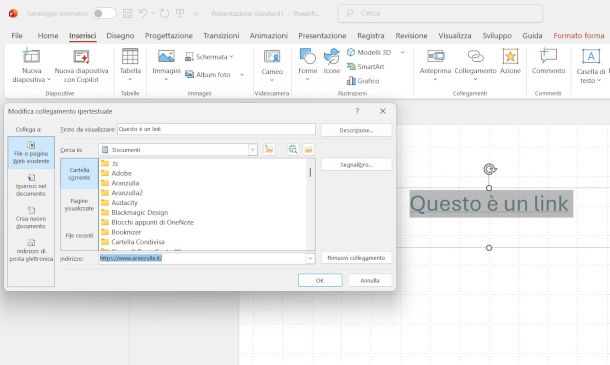Open the Tabella insert tool
Viewport: 610px width, 365px height.
tap(130, 65)
